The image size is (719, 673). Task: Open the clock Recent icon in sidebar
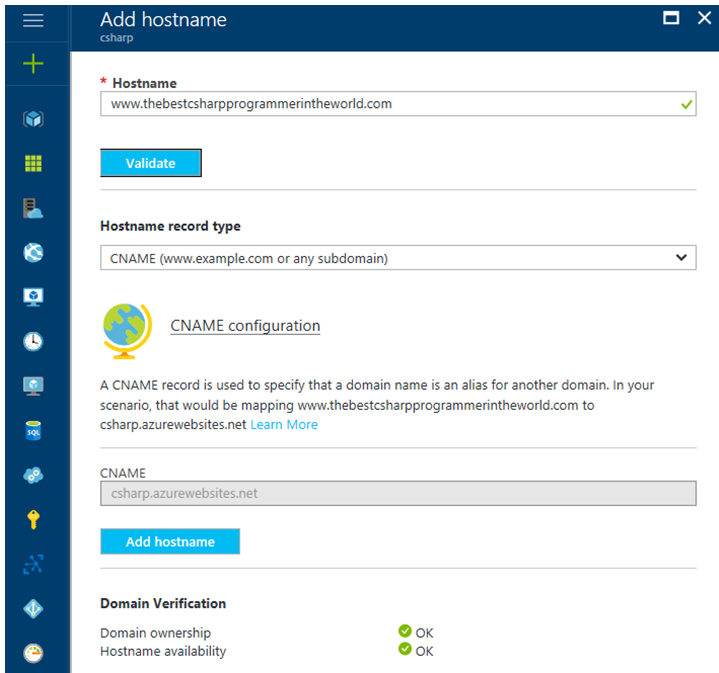(34, 341)
